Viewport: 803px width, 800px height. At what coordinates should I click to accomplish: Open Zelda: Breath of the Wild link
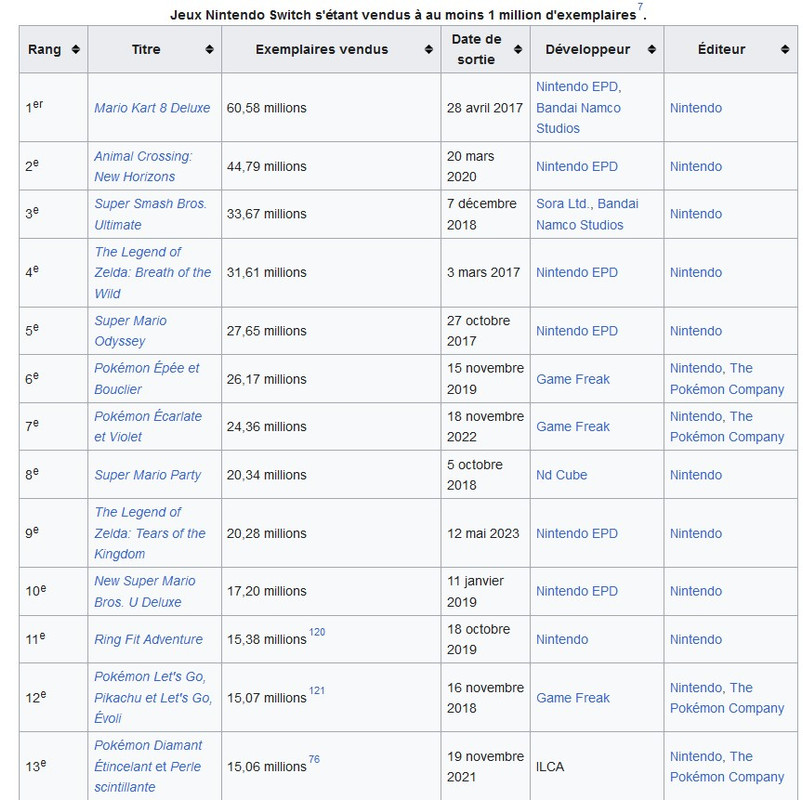click(x=153, y=272)
